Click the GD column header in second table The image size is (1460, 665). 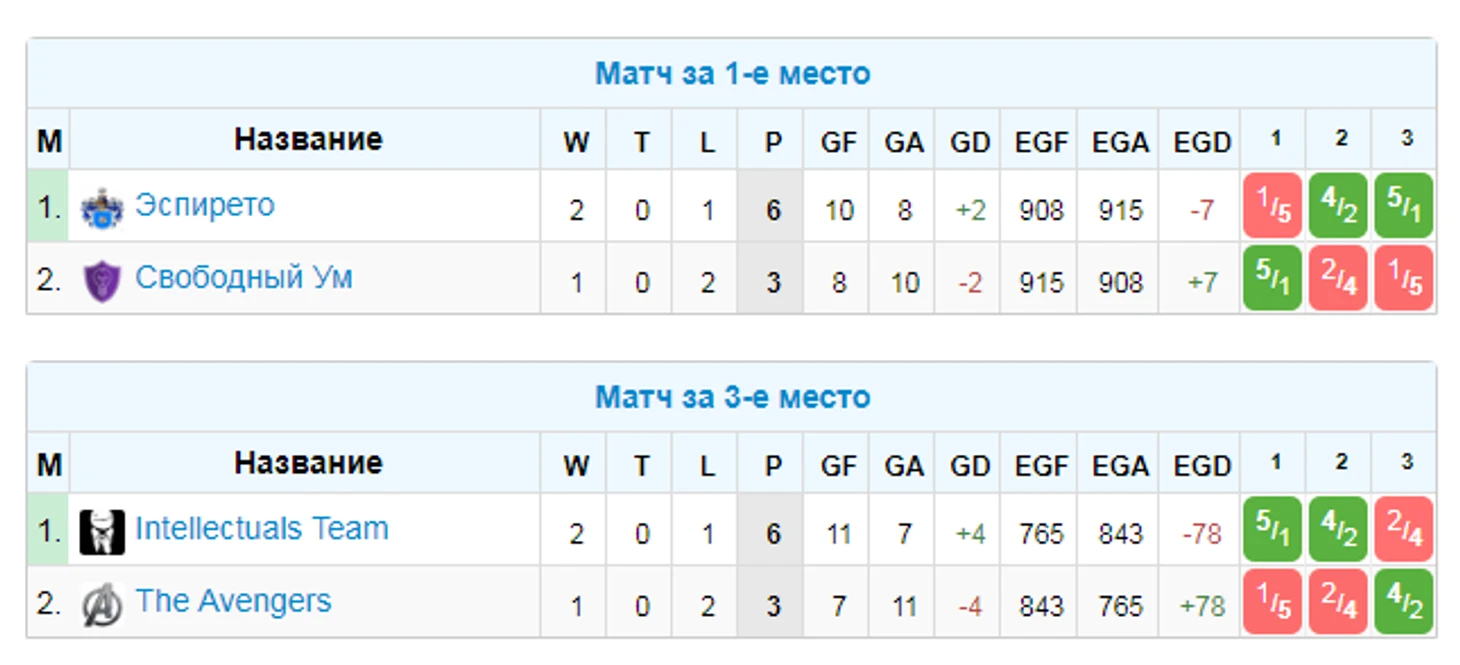(969, 466)
